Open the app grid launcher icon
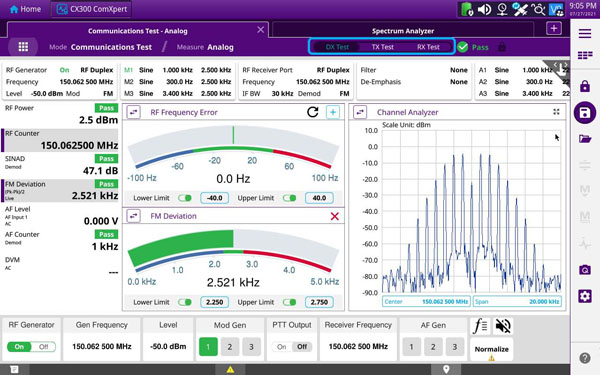This screenshot has height=375, width=600. [x=23, y=47]
